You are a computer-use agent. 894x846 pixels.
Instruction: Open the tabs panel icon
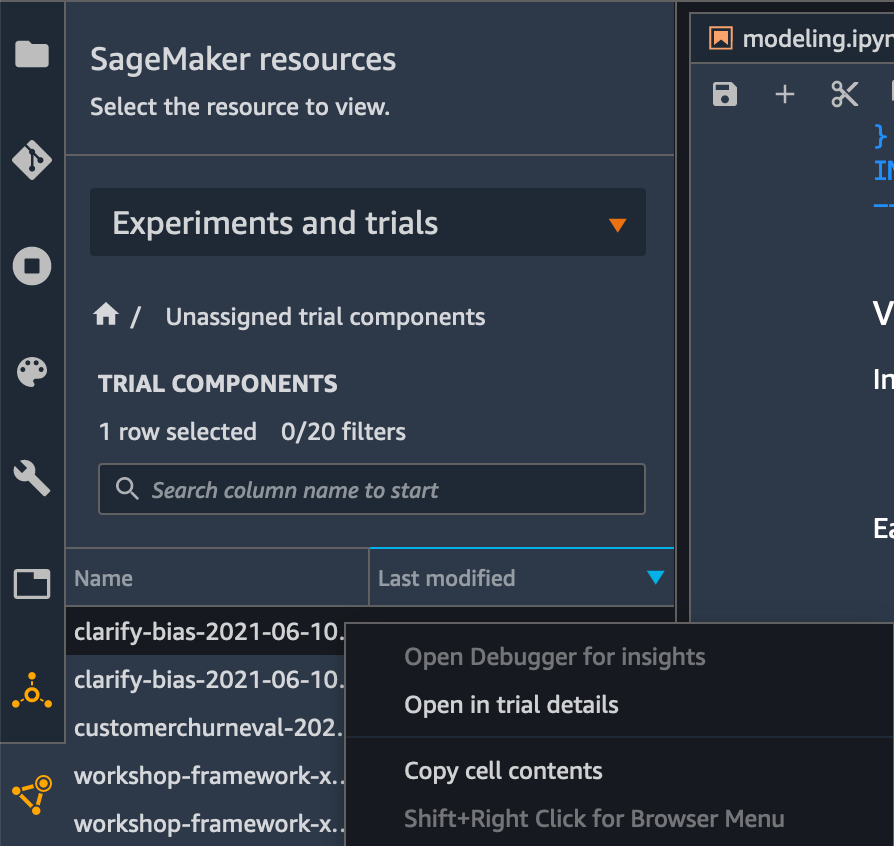pos(32,584)
